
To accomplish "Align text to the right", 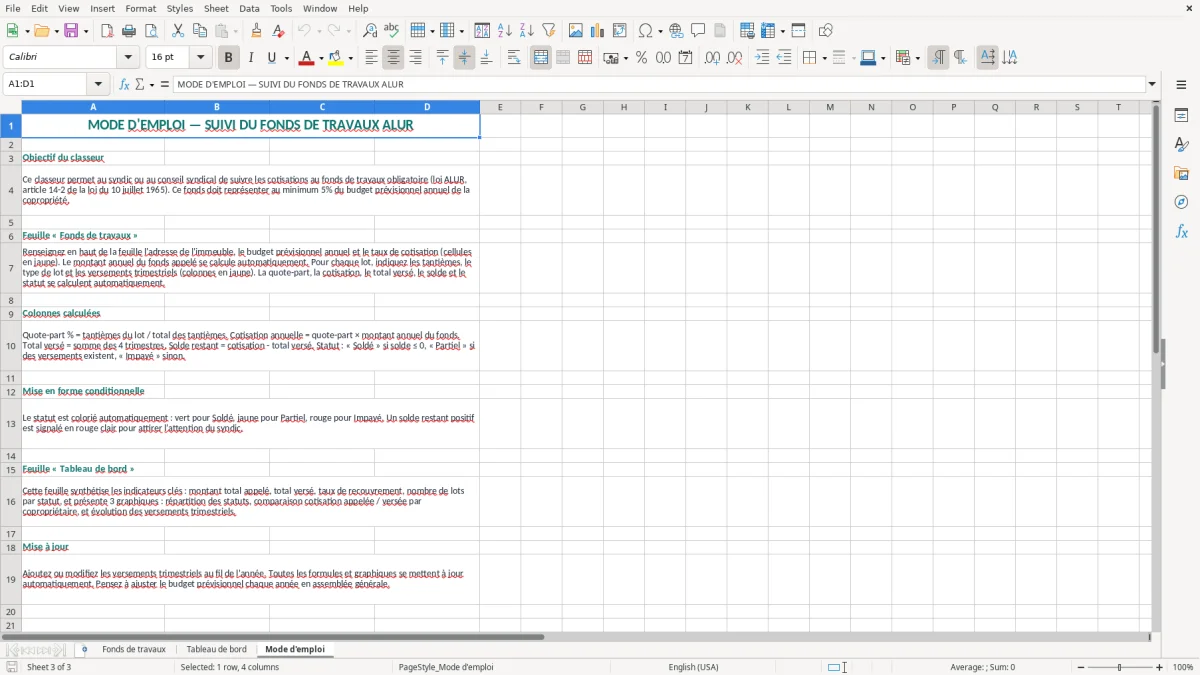I will click(x=415, y=58).
